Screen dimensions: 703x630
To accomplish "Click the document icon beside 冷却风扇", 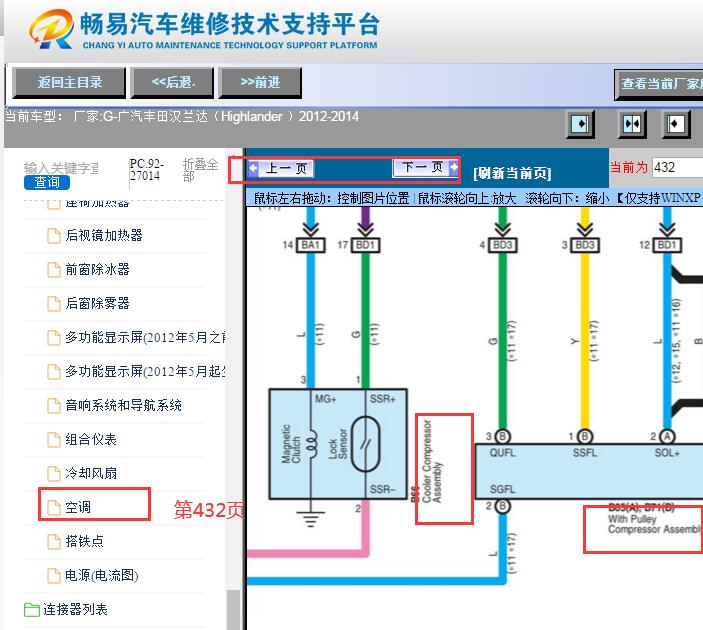I will tap(54, 474).
